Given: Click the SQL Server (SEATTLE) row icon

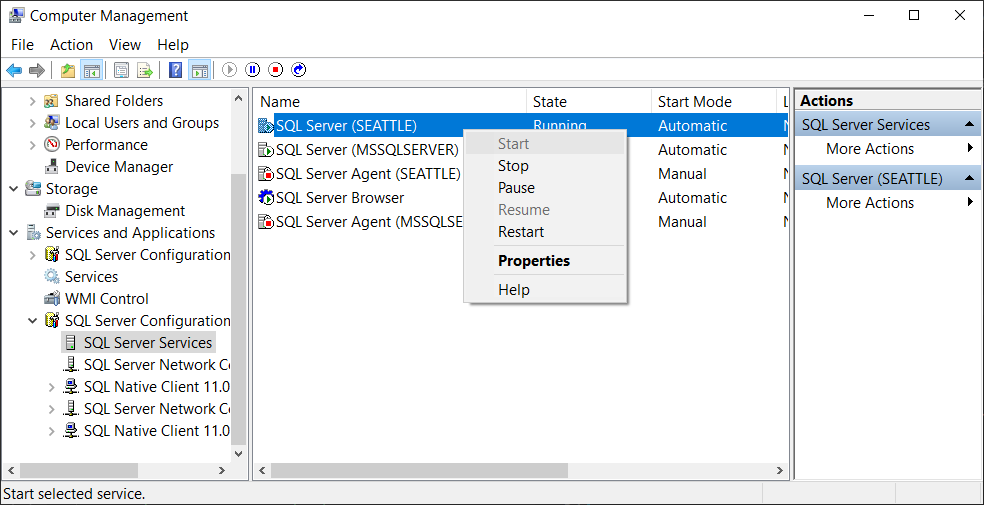Looking at the screenshot, I should click(266, 126).
